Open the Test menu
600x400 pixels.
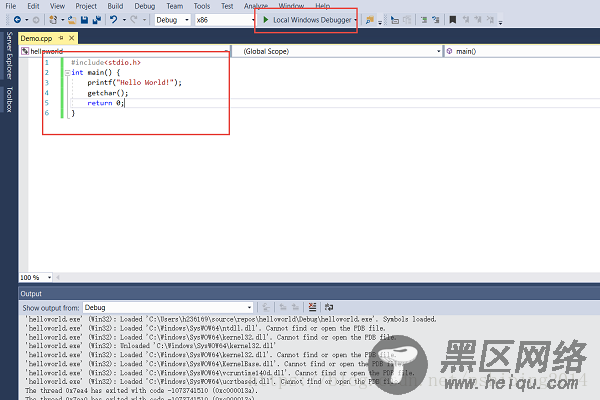click(x=227, y=6)
